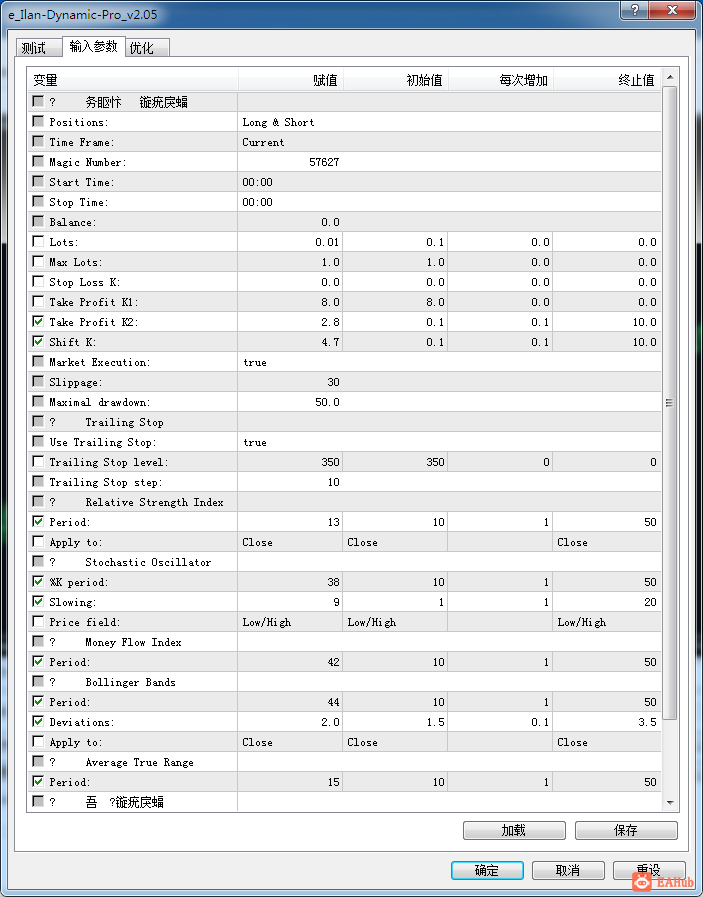Select the Time Frame value Current
Viewport: 703px width, 897px height.
point(263,142)
